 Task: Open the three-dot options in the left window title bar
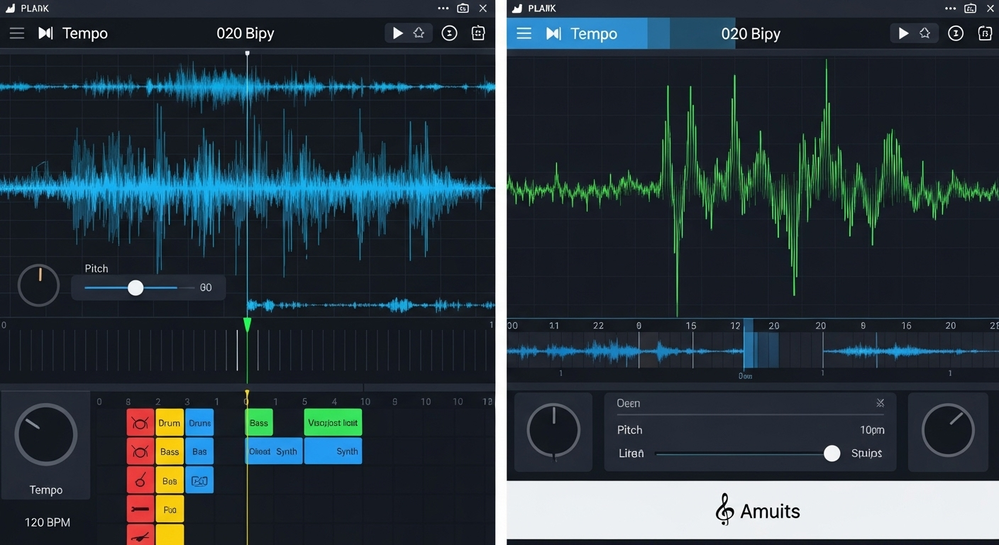[x=443, y=8]
